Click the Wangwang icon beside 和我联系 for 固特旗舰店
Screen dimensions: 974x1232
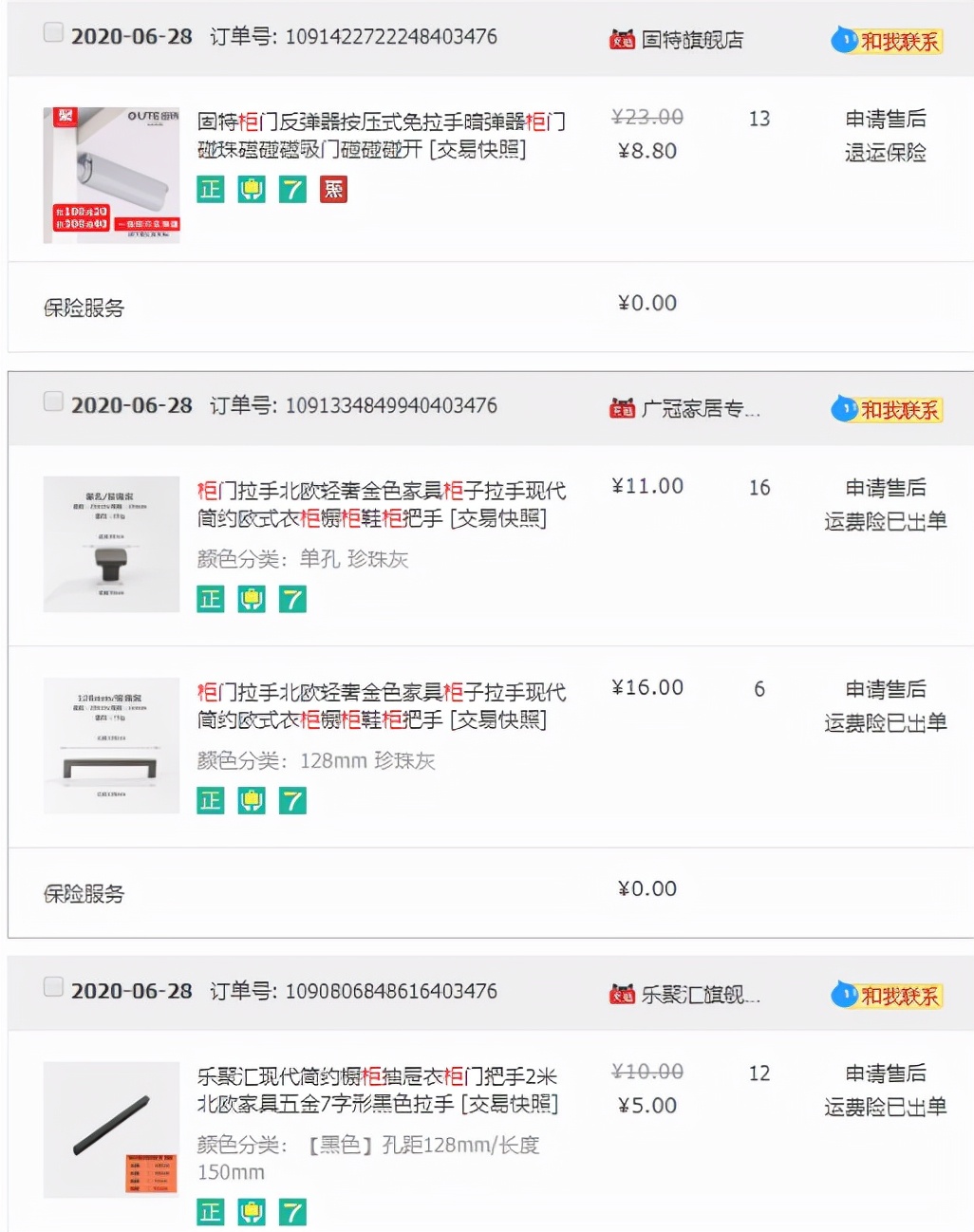(x=843, y=40)
